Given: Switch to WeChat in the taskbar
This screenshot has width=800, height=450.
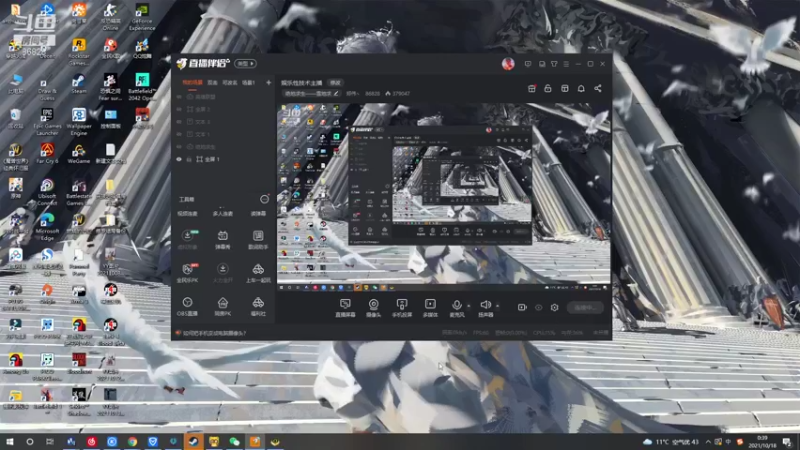Looking at the screenshot, I should [x=234, y=442].
